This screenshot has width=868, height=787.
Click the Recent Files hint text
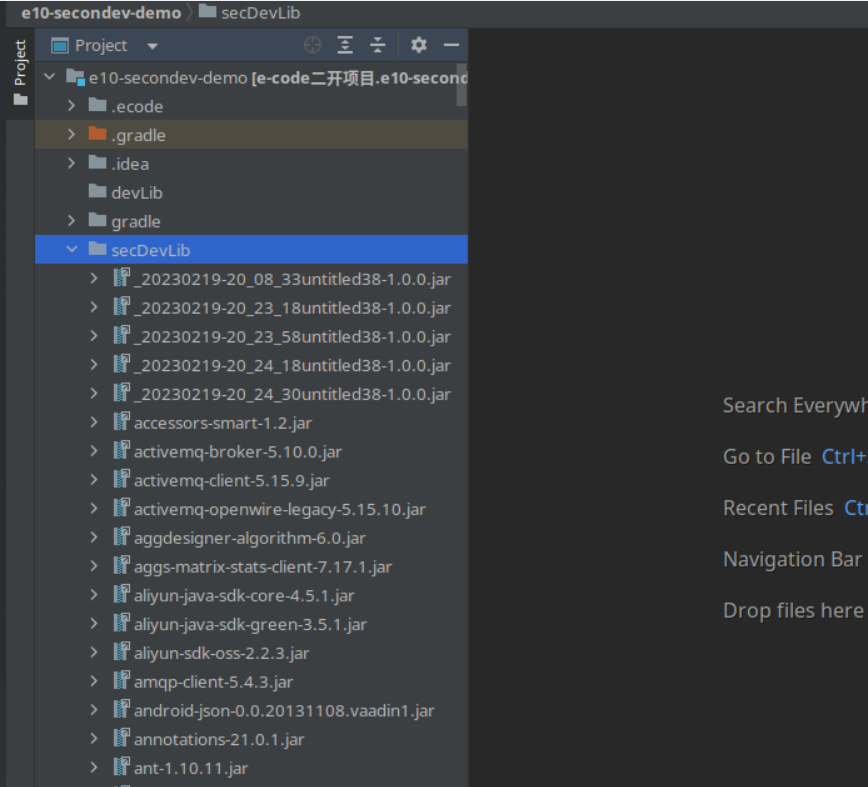778,508
